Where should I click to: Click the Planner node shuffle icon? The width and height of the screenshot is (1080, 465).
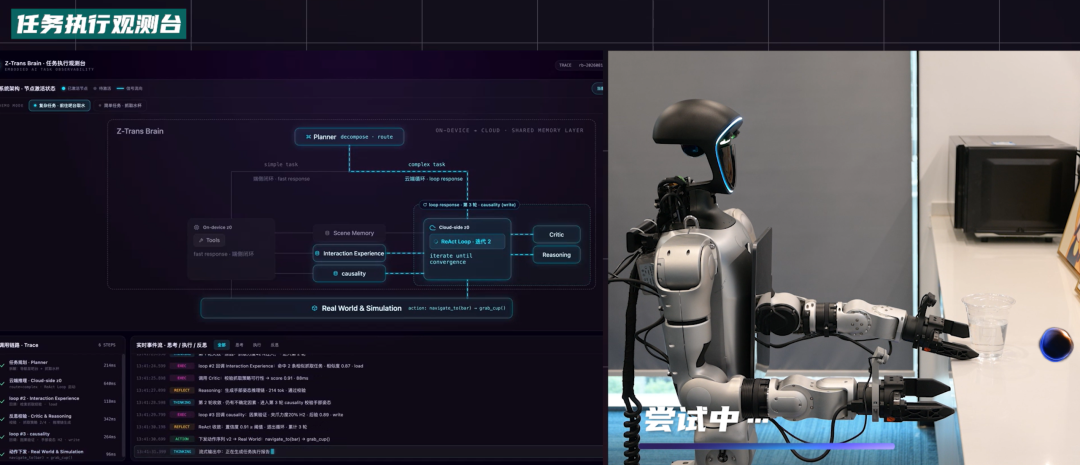[x=308, y=136]
